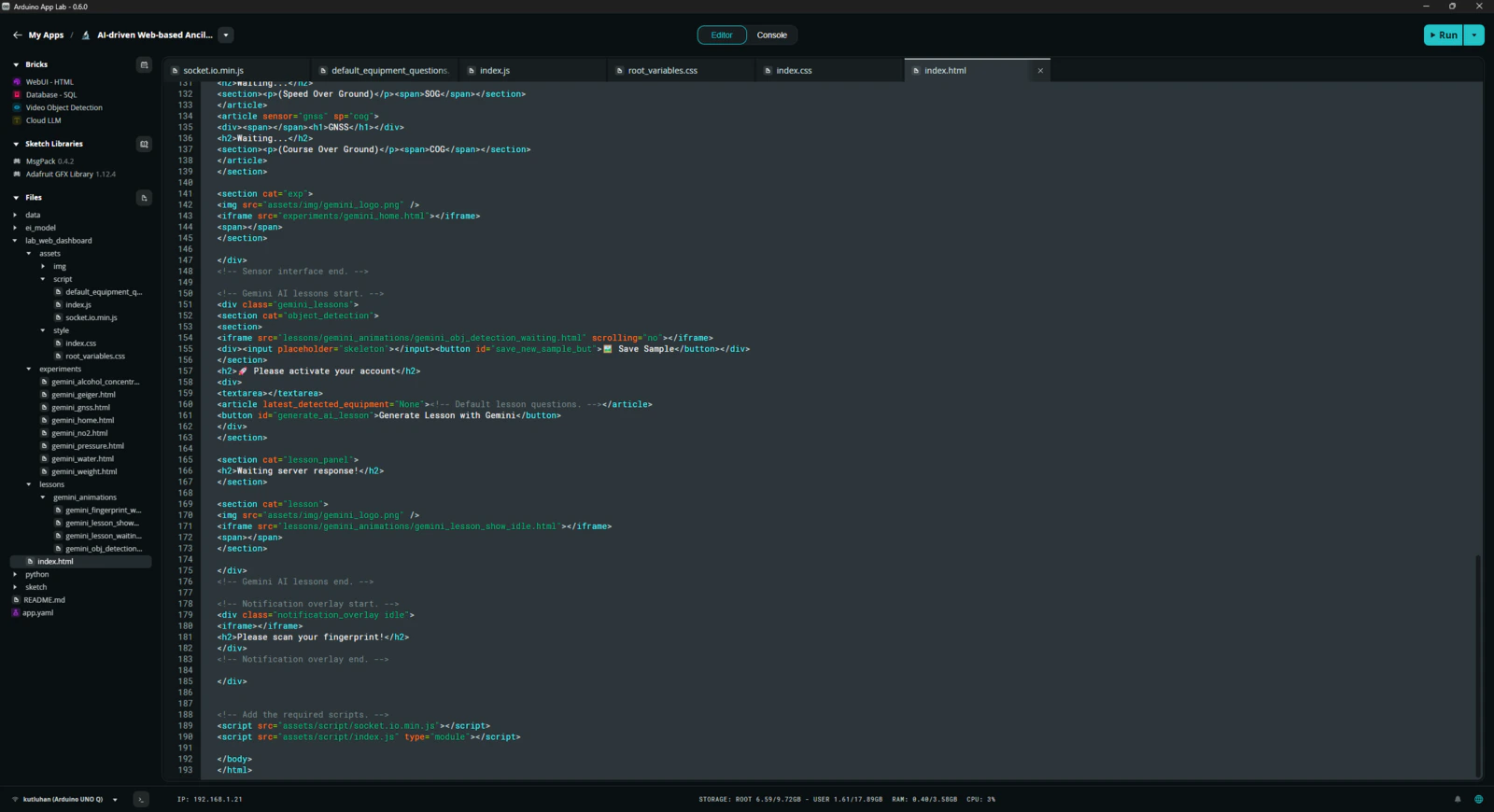Place cursor on code line 189
Image resolution: width=1494 pixels, height=812 pixels.
click(x=354, y=726)
